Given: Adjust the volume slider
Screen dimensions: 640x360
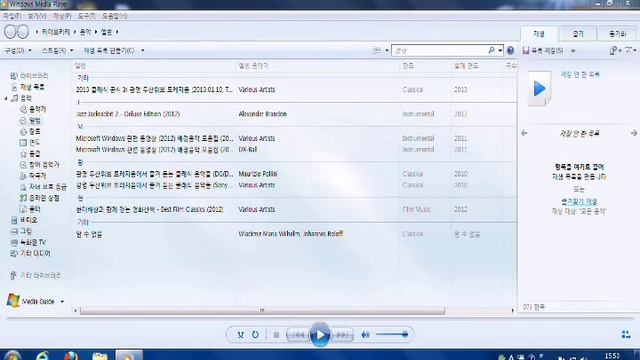Looking at the screenshot, I should 392,335.
